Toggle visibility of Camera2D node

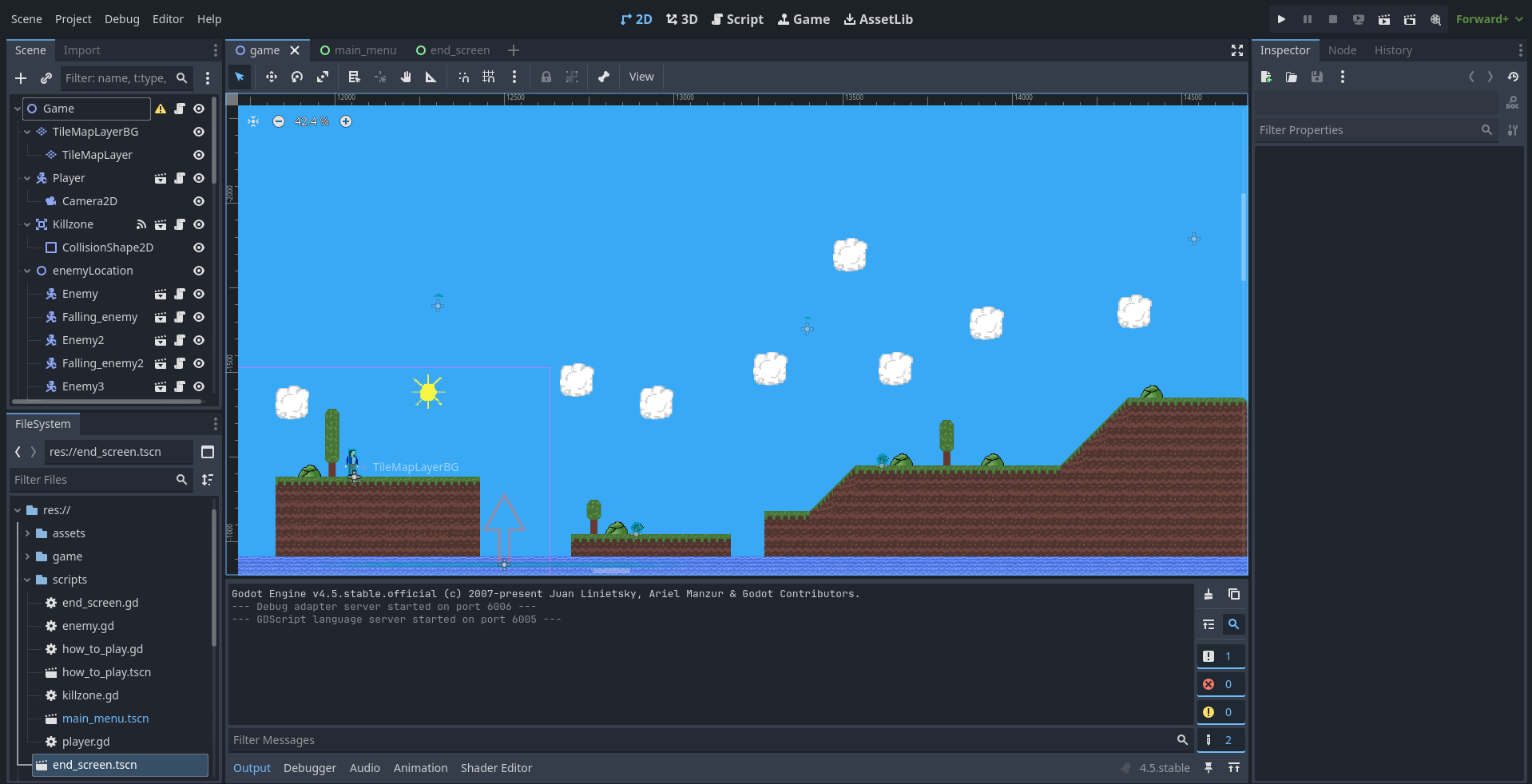coord(199,201)
